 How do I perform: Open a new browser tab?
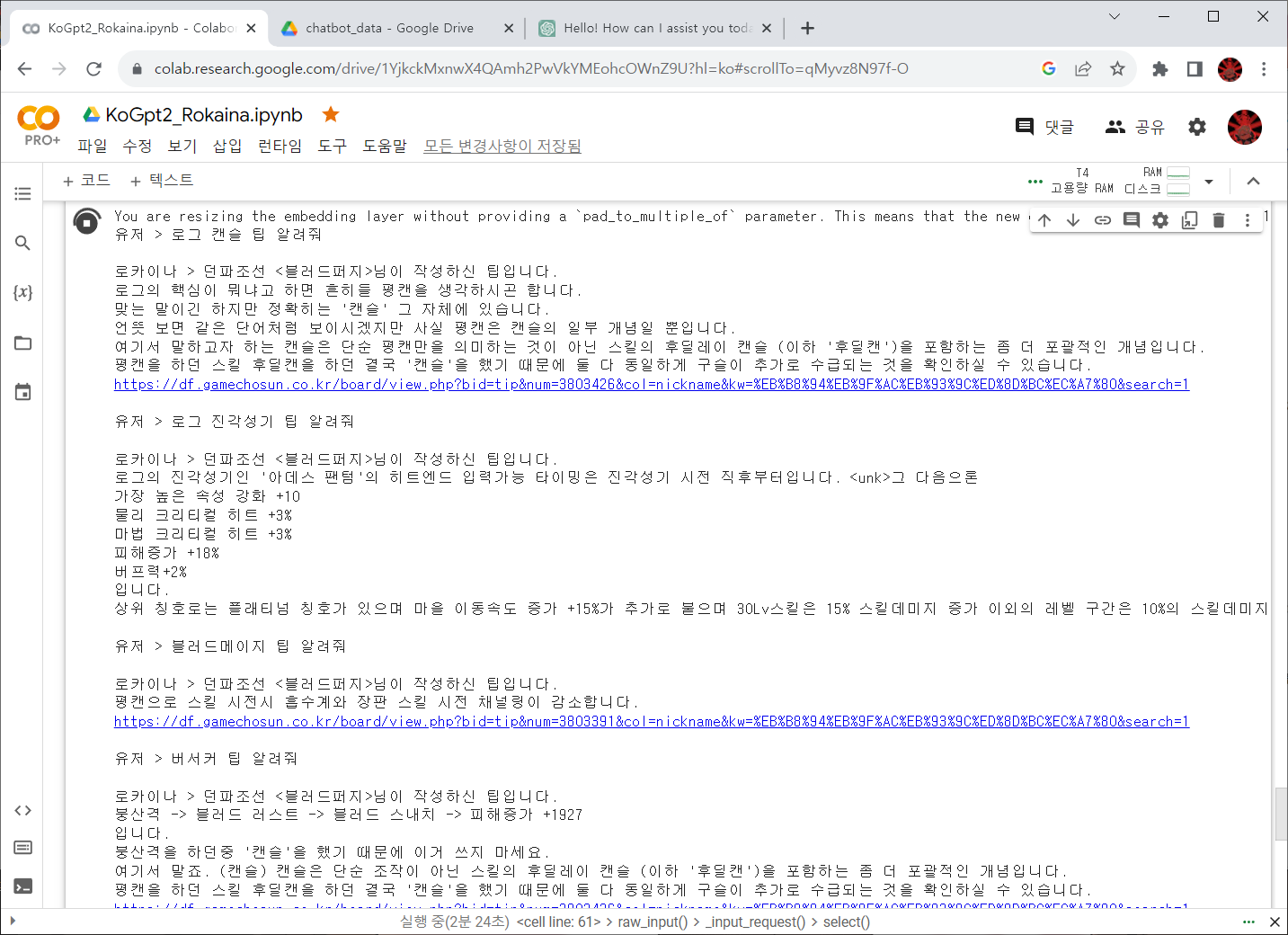(x=807, y=28)
